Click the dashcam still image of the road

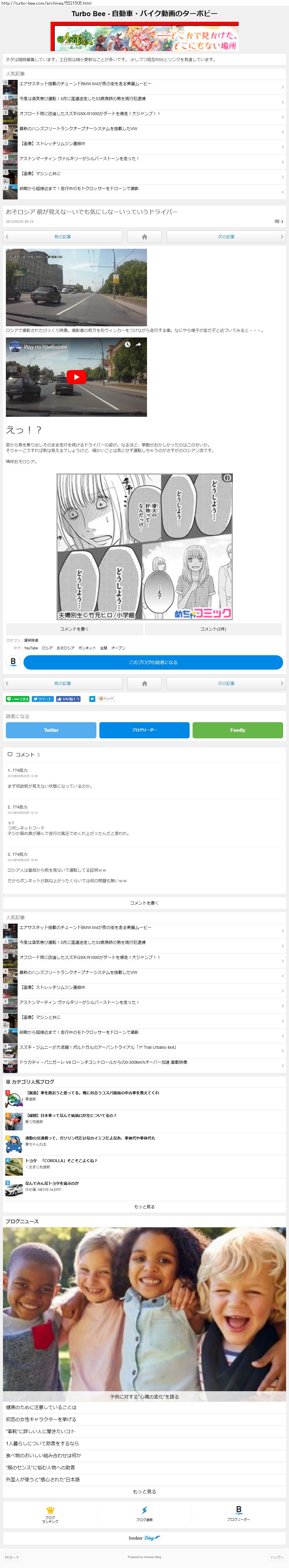(76, 287)
